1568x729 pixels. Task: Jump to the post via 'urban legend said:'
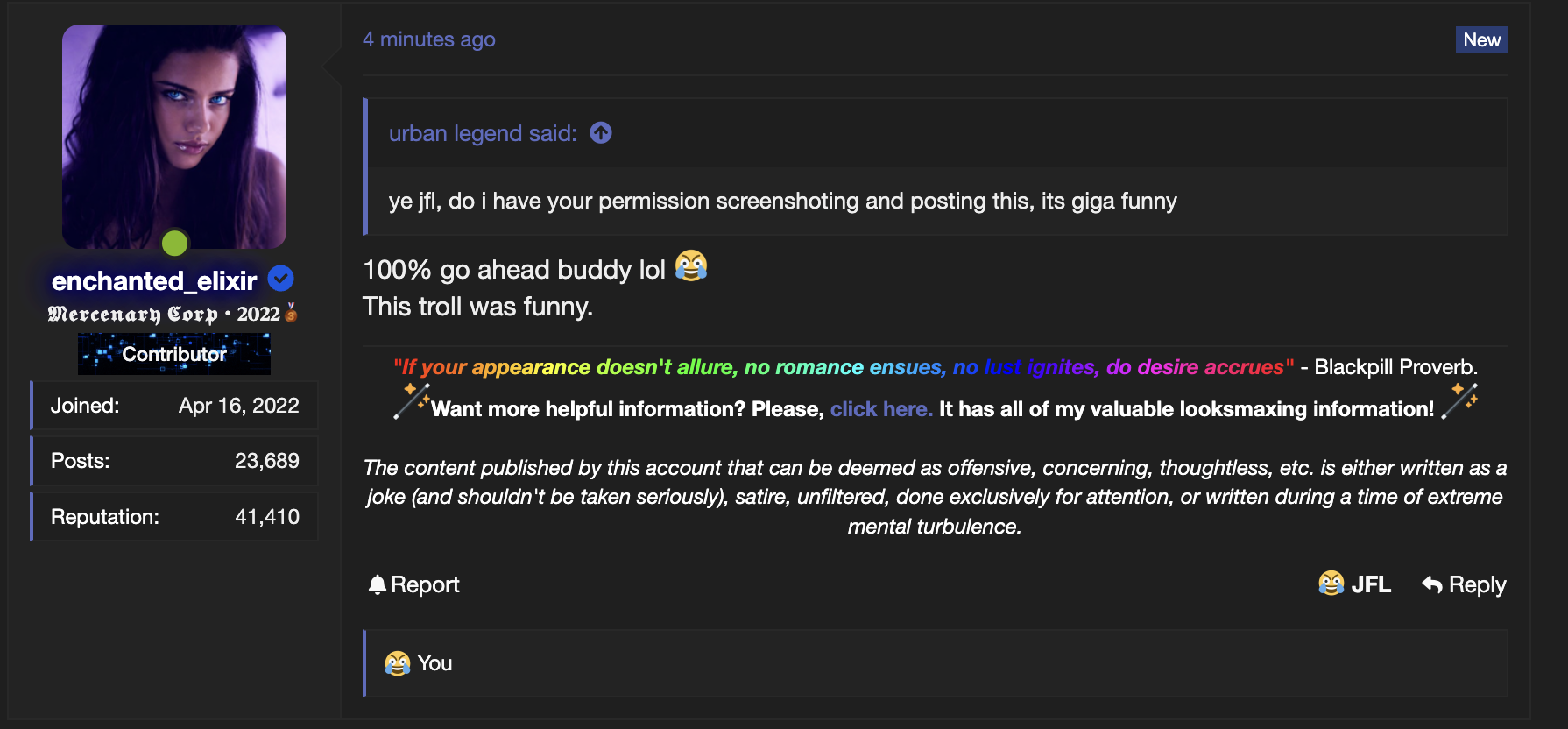coord(483,133)
